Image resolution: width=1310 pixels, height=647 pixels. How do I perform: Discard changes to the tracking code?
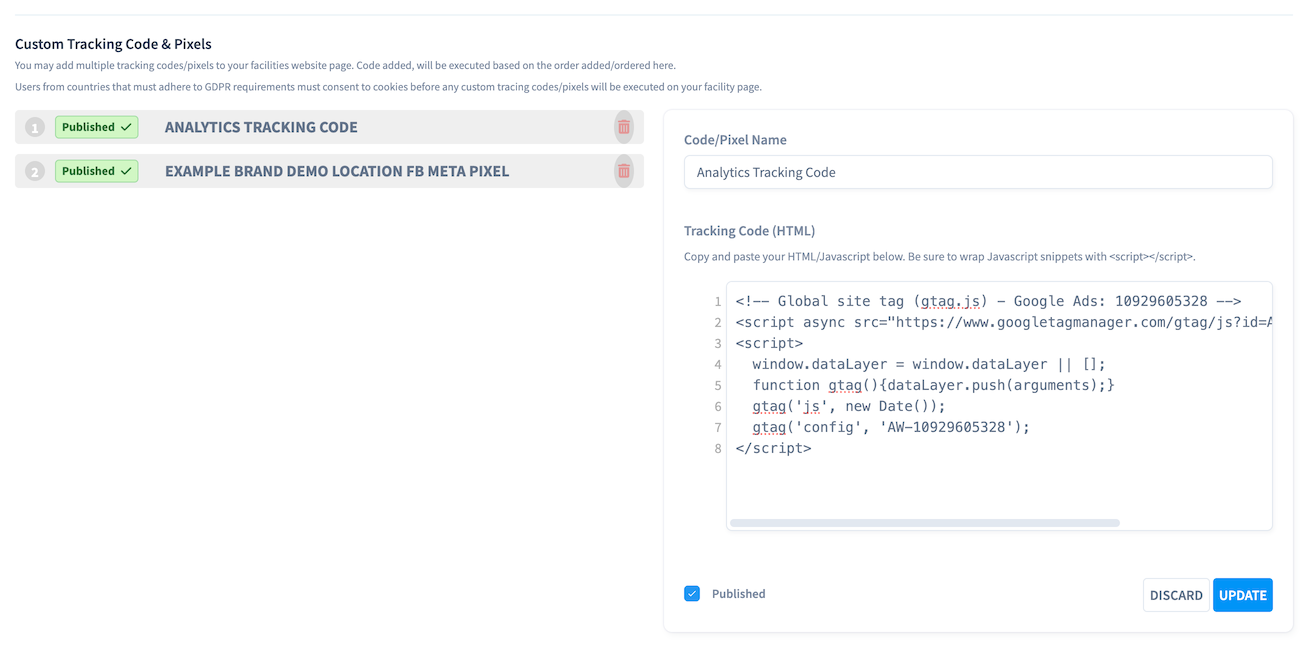(x=1175, y=595)
